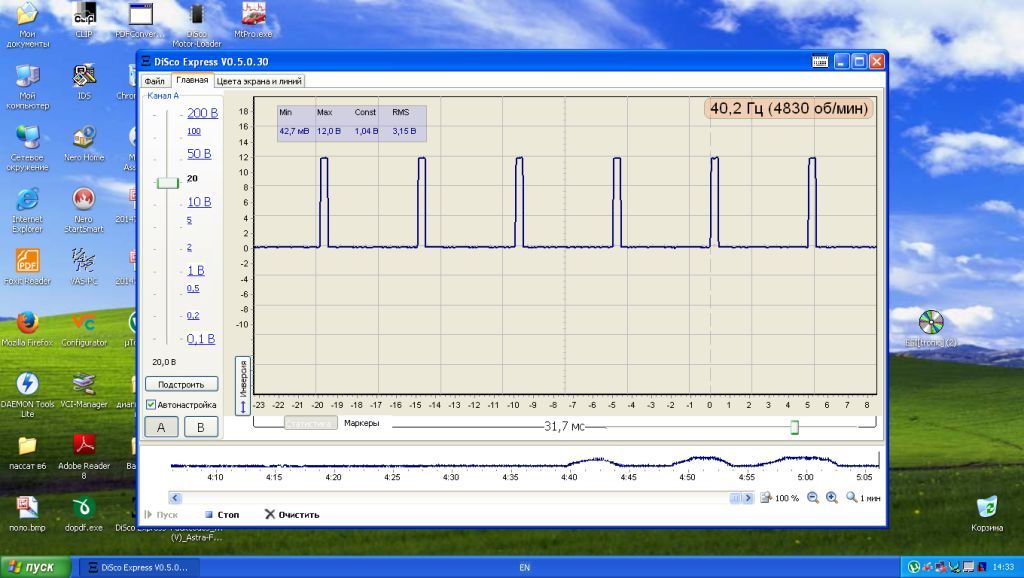Set voltage range to 50 В

tap(199, 153)
